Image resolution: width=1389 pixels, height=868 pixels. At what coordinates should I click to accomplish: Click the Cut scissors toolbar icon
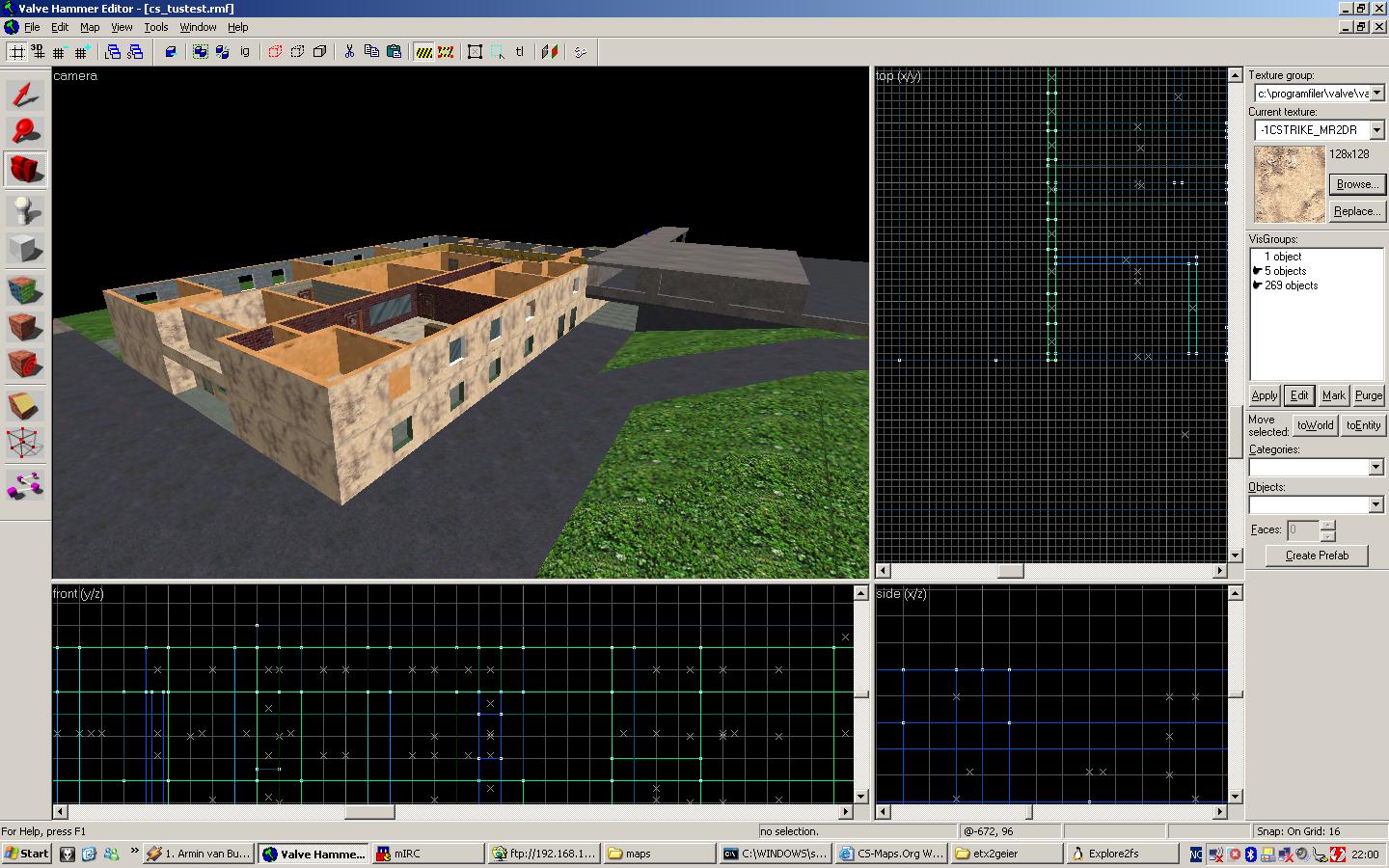pos(349,52)
